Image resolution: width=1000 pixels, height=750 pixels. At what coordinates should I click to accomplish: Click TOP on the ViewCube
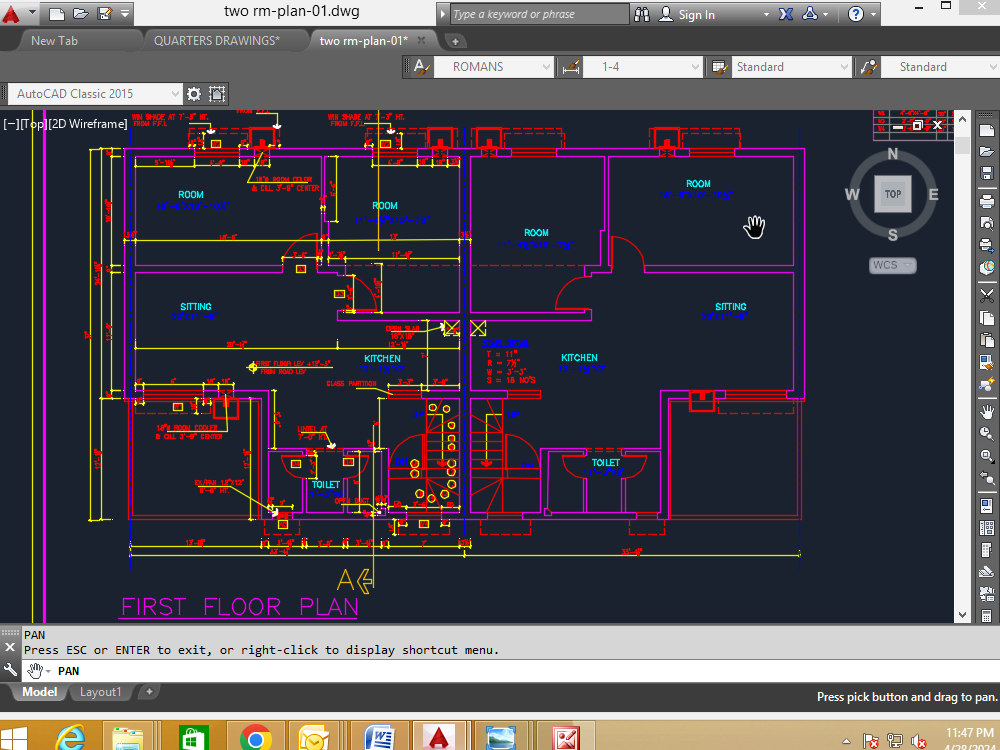pyautogui.click(x=892, y=194)
